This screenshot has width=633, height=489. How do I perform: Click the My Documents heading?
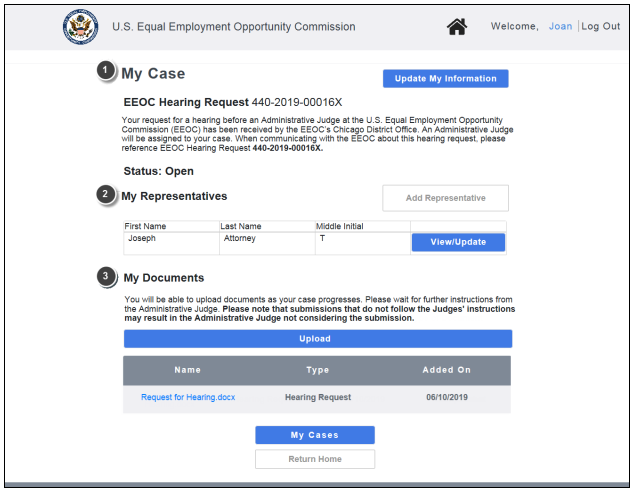tap(163, 278)
